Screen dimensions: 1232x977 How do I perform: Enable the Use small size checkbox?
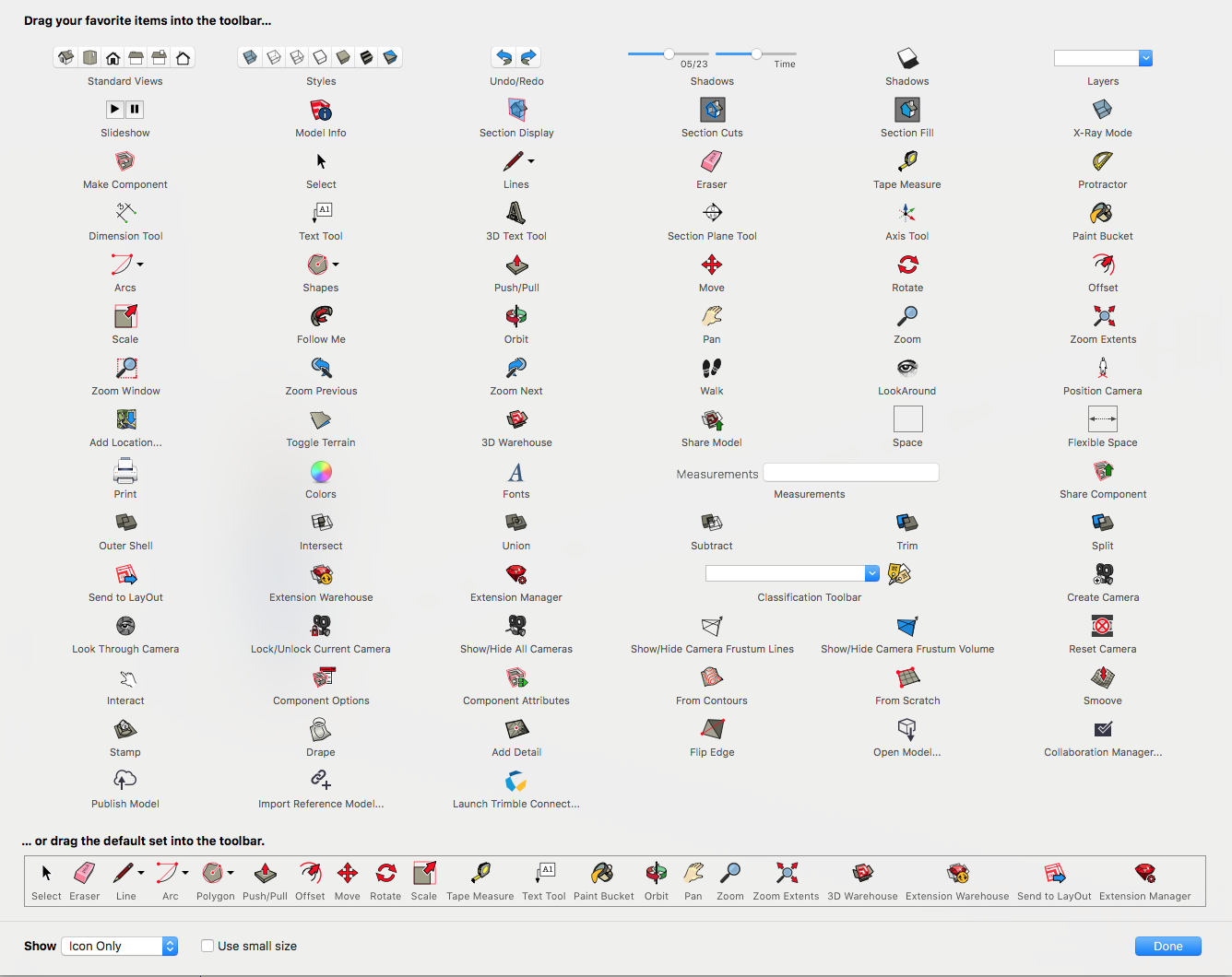point(207,946)
